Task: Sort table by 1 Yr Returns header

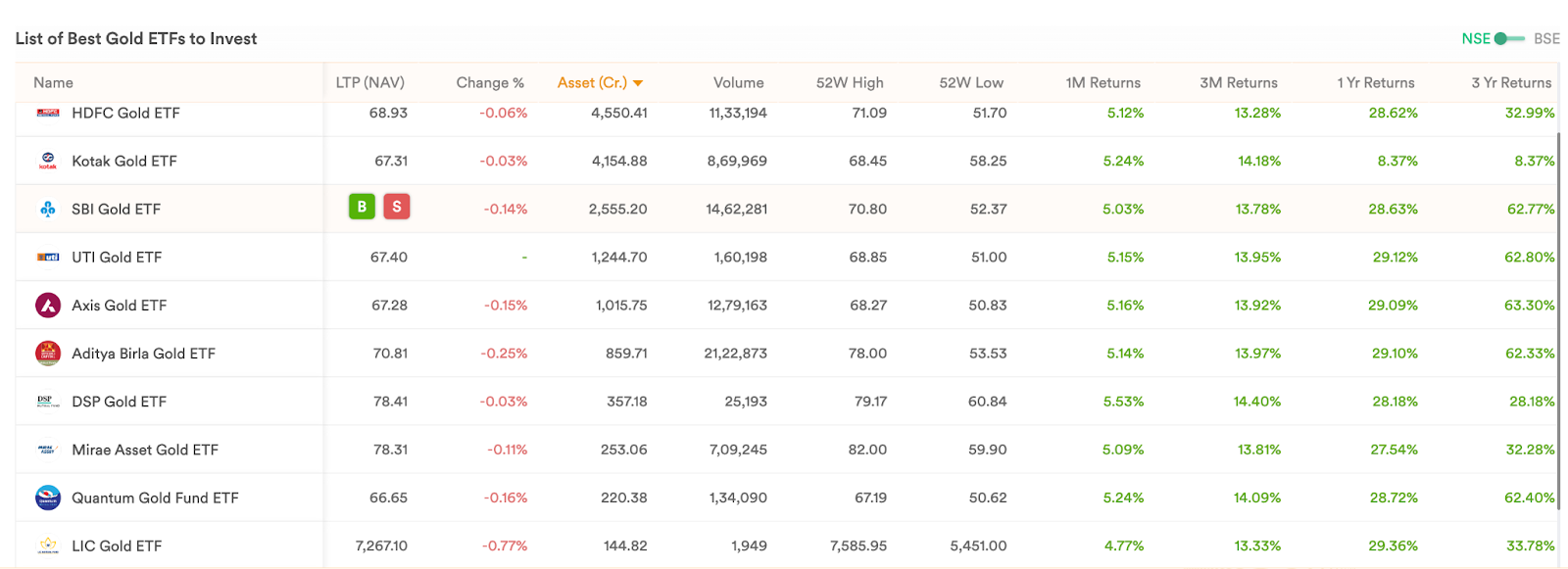Action: (x=1376, y=83)
